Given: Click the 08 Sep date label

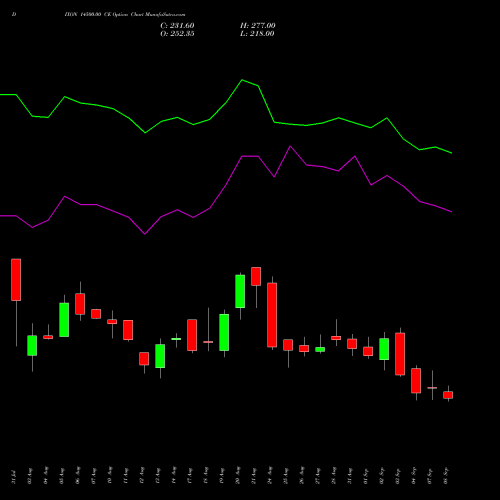Looking at the screenshot, I should (446, 476).
